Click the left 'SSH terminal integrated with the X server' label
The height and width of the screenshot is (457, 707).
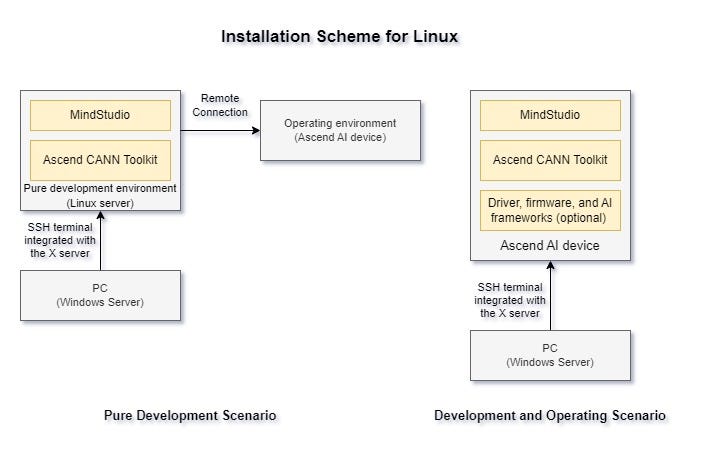[60, 240]
